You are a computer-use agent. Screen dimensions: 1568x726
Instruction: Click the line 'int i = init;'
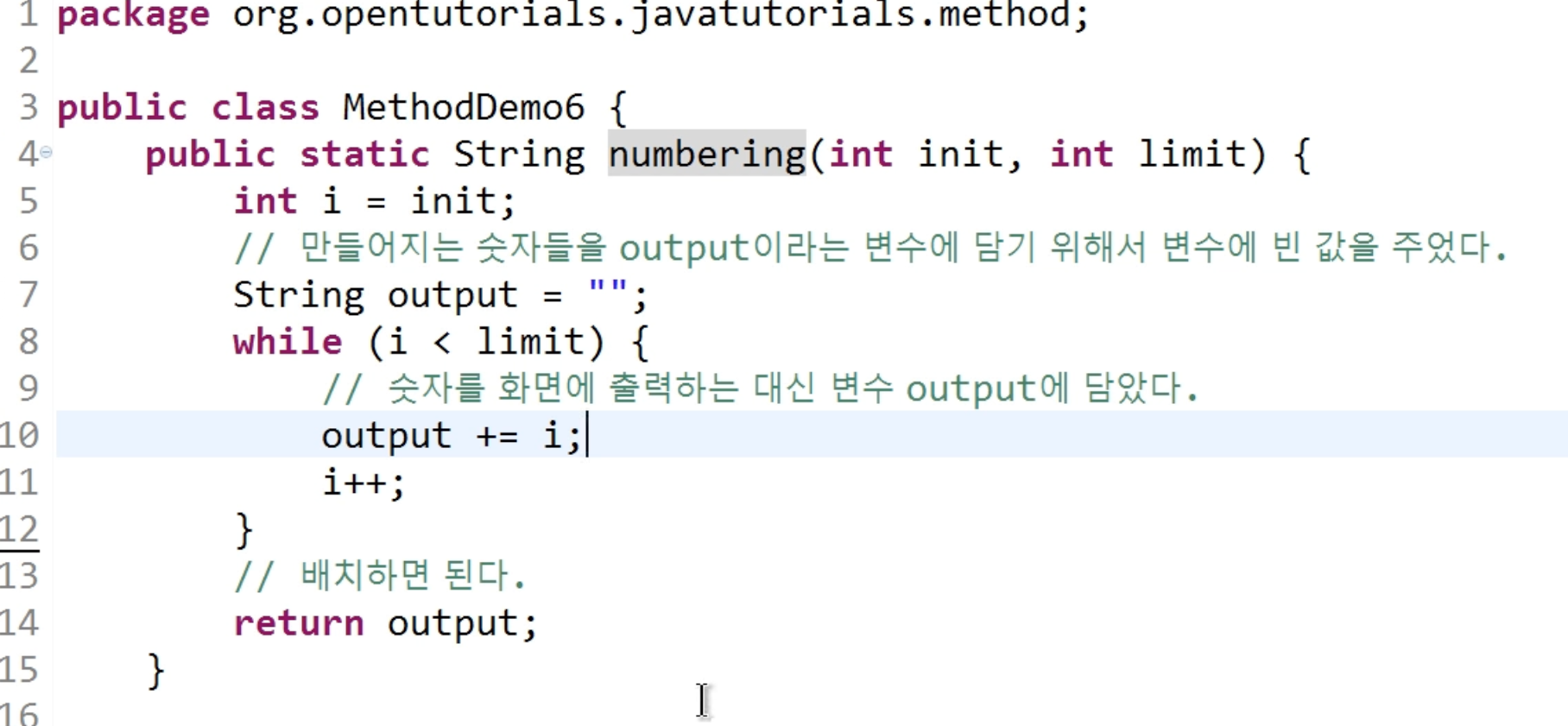point(375,201)
